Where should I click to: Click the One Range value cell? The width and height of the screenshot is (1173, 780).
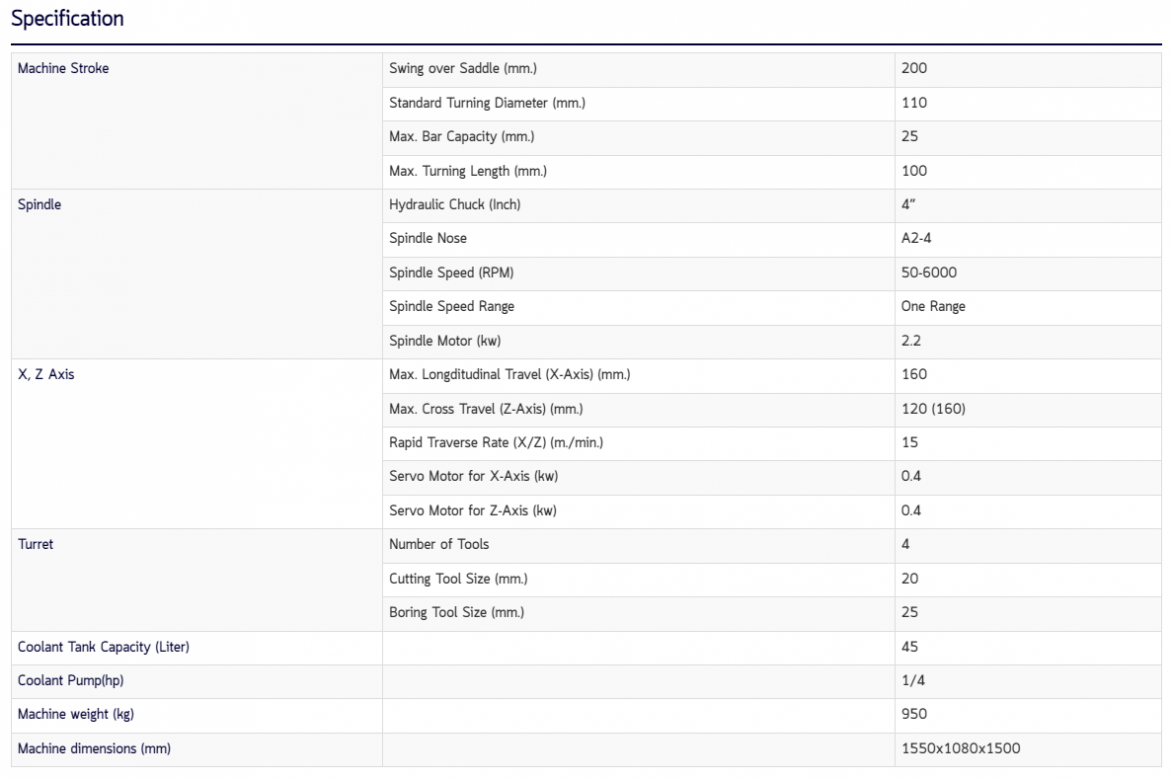pyautogui.click(x=933, y=307)
